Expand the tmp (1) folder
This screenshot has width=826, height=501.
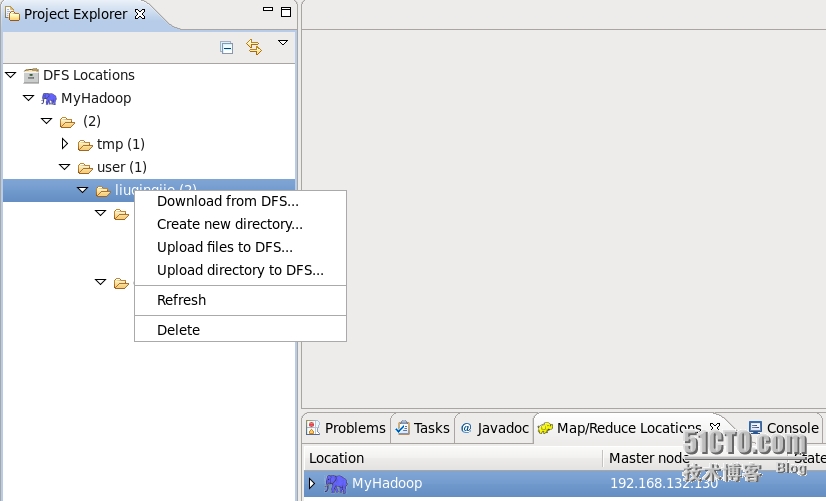[x=65, y=143]
